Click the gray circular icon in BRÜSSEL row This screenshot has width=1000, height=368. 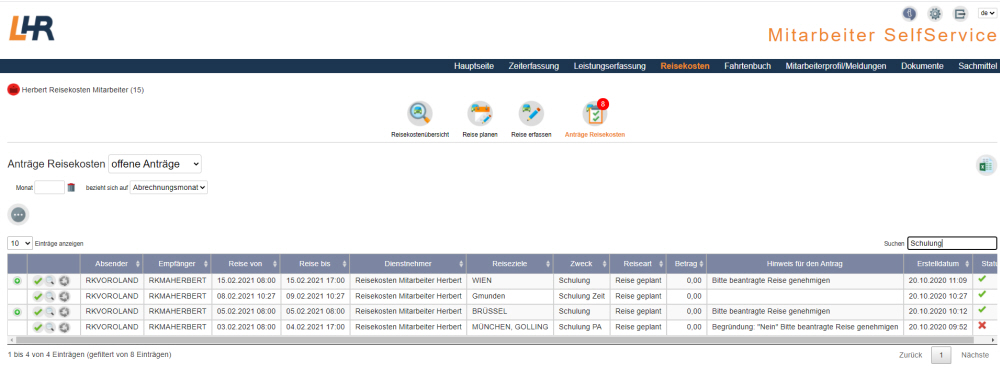(x=63, y=311)
